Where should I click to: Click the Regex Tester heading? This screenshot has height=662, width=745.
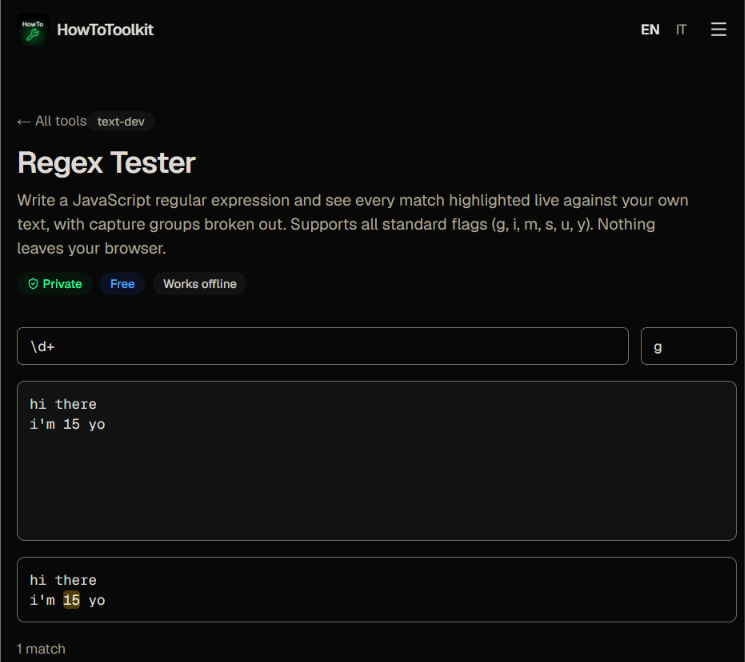106,163
